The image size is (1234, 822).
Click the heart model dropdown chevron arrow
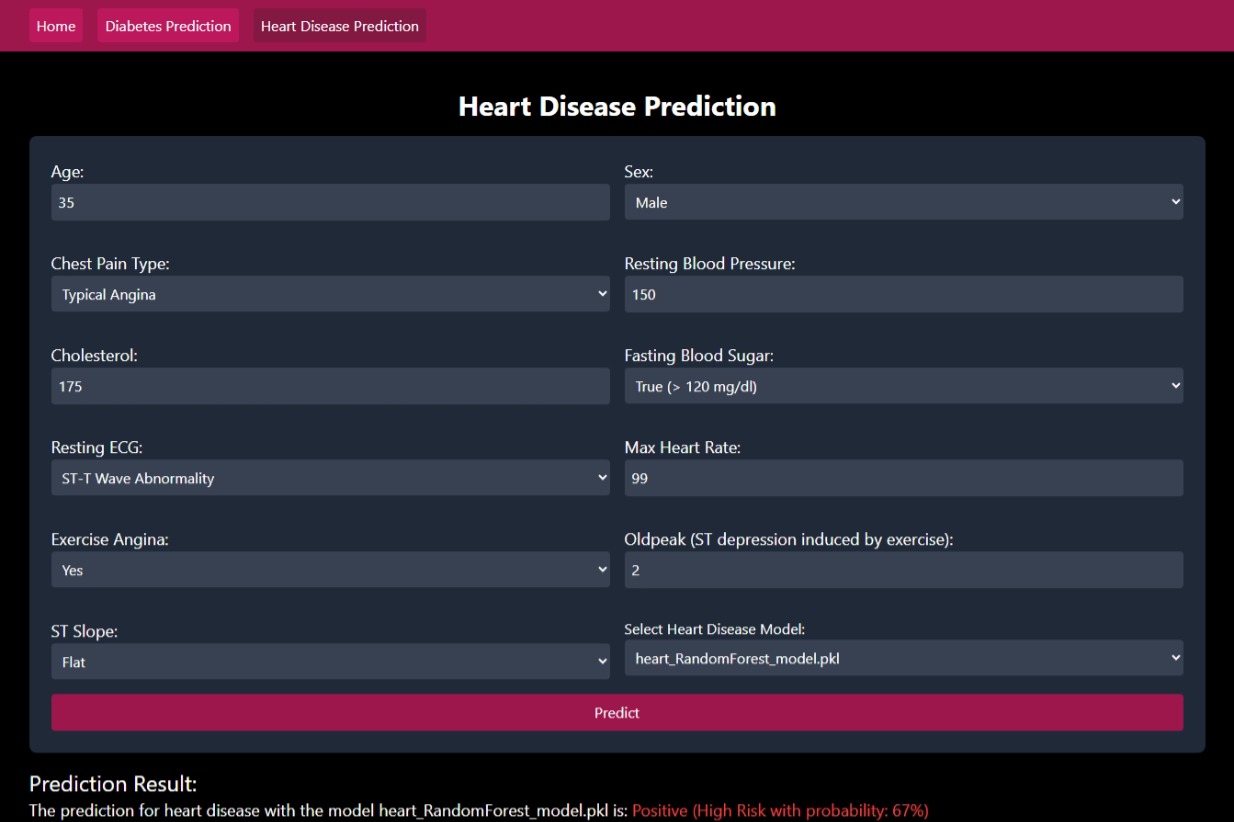(x=1175, y=658)
